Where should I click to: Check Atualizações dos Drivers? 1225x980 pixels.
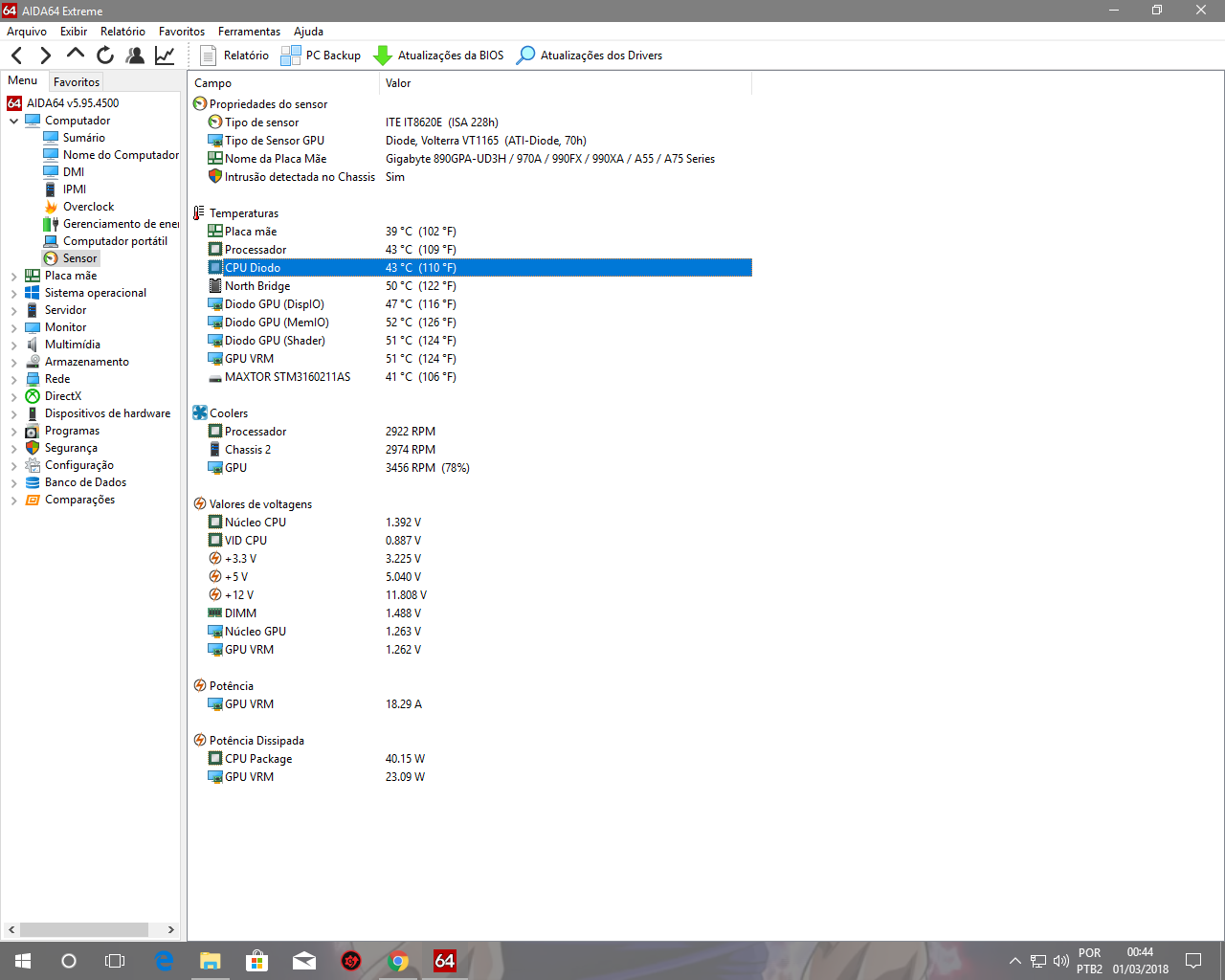tap(590, 56)
